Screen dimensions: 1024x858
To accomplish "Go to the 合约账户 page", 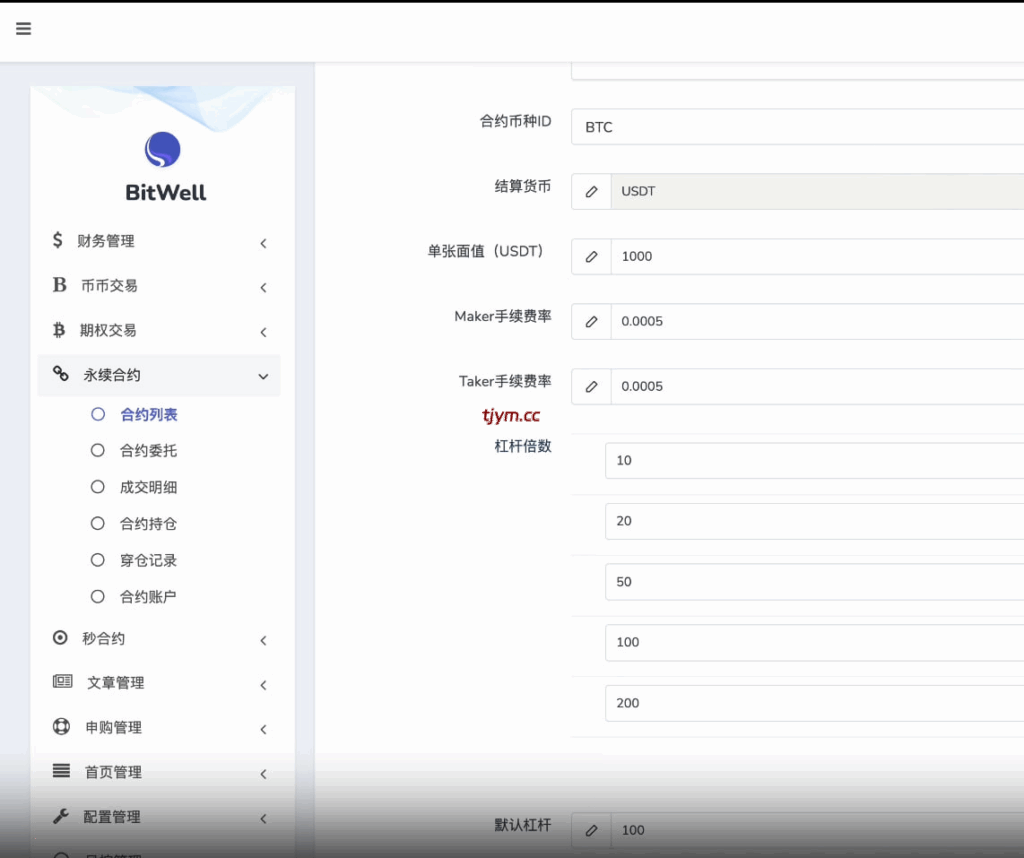I will click(x=148, y=597).
